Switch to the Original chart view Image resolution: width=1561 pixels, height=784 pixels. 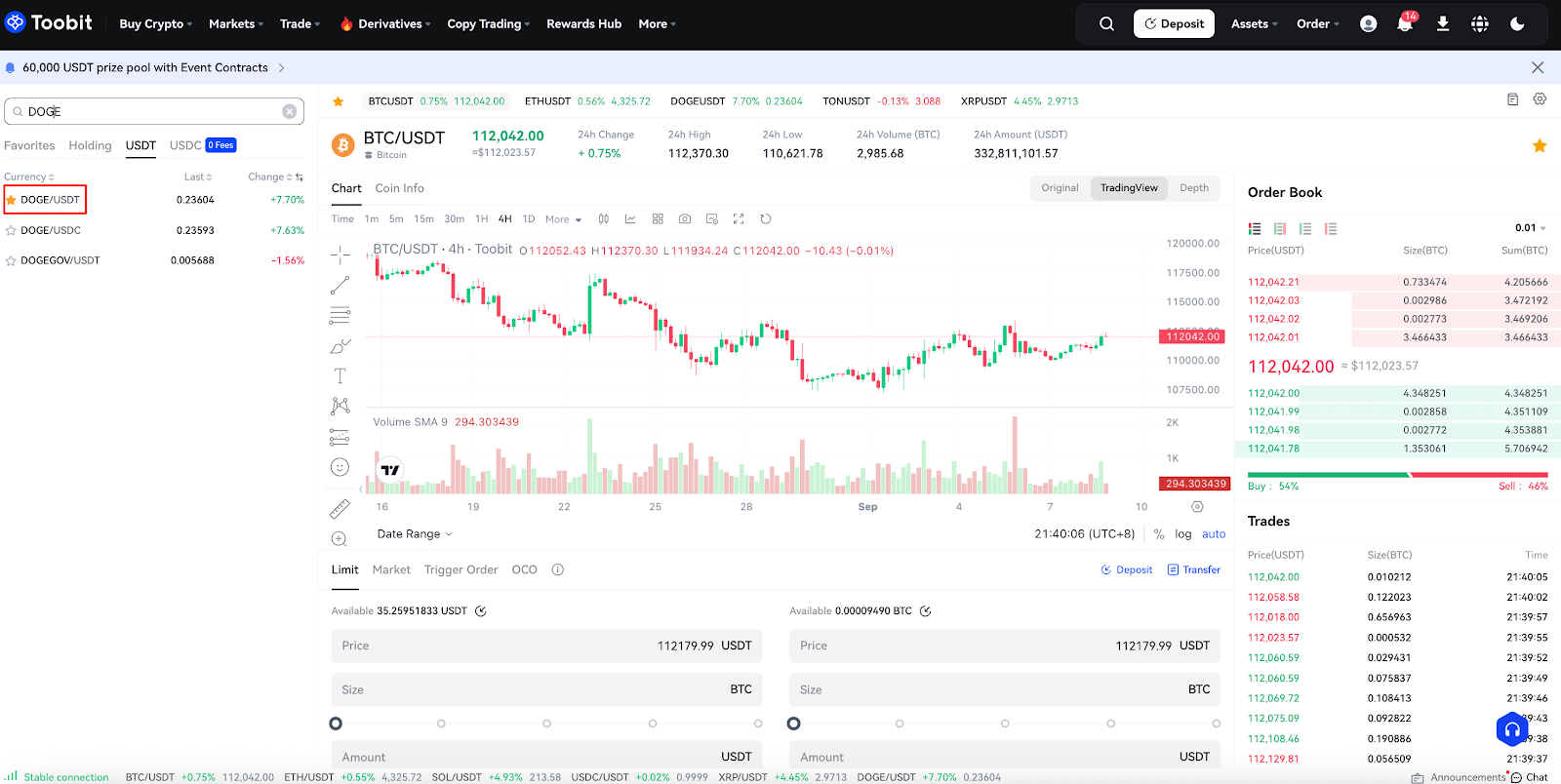click(x=1060, y=188)
